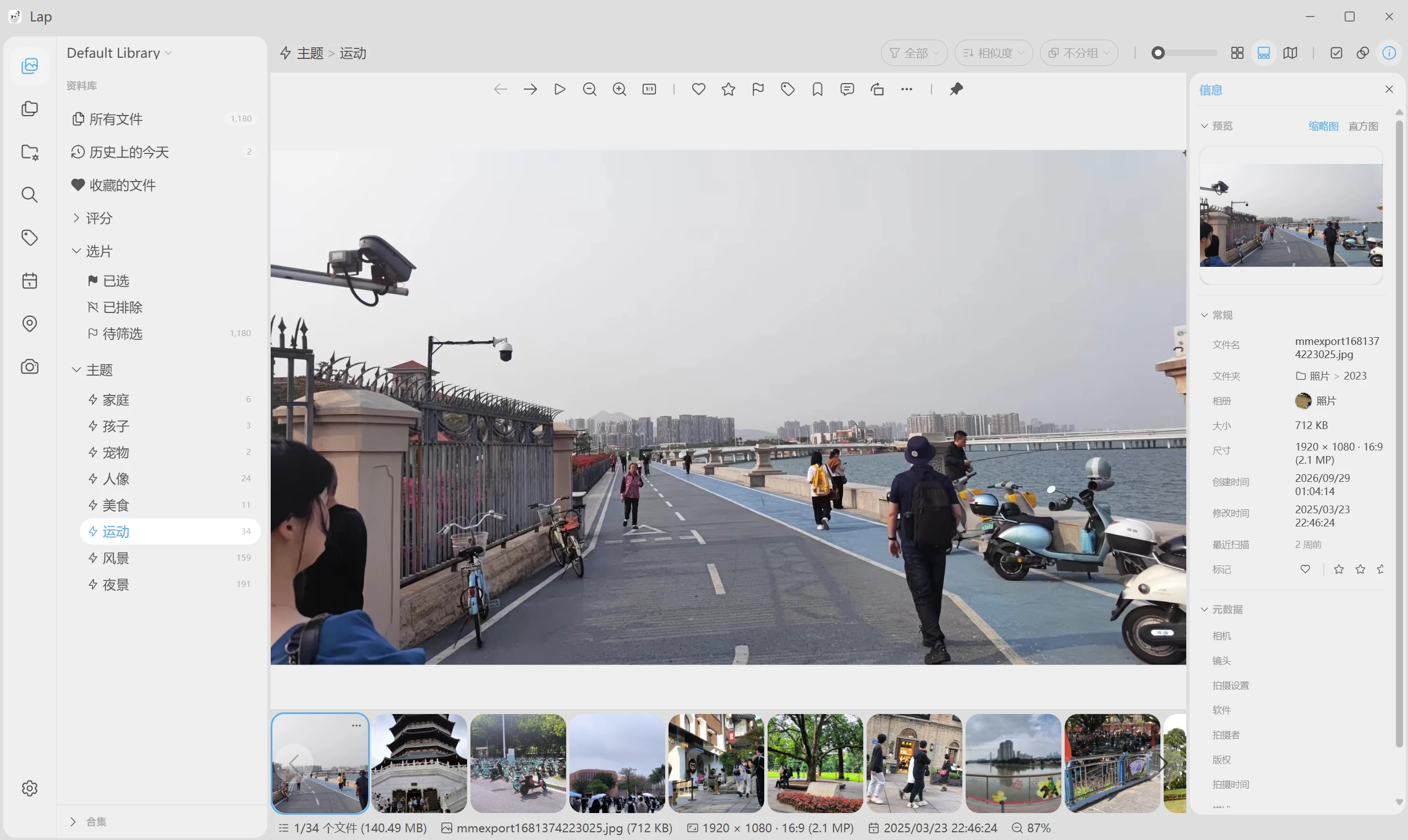
Task: Open settings gear in sidebar
Action: 30,788
